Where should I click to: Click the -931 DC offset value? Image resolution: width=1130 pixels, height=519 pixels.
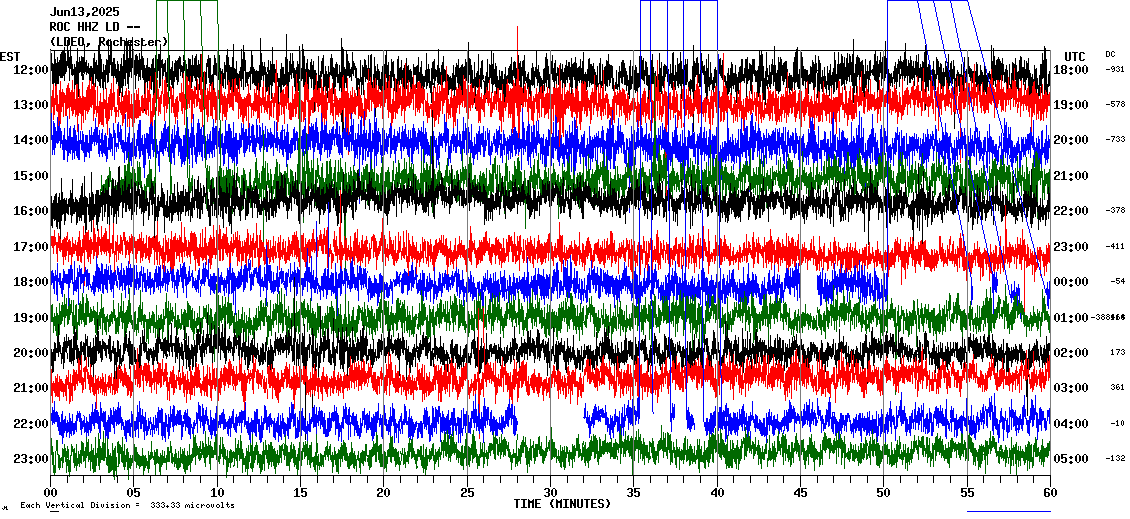[1115, 69]
